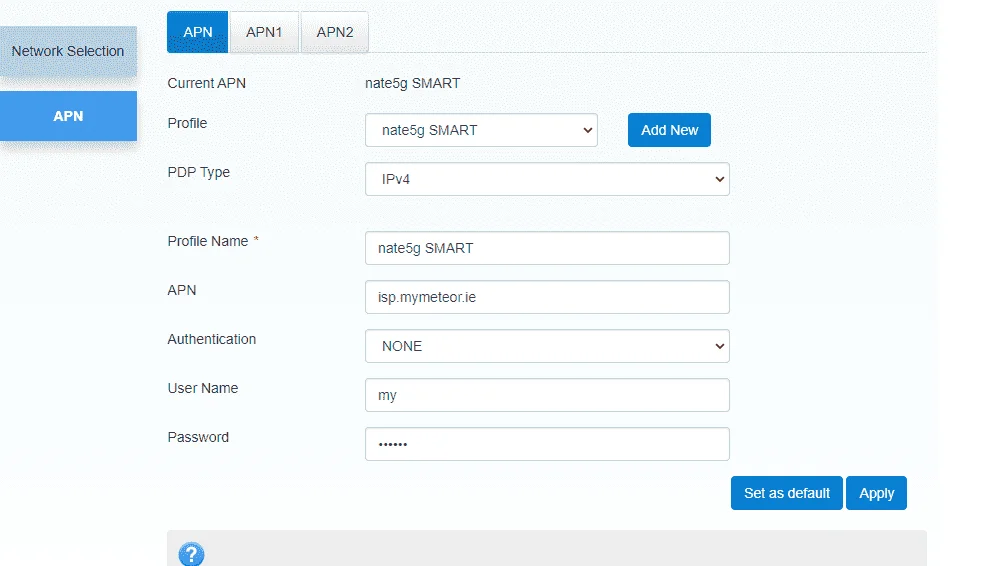
Task: Click the Password label
Action: click(x=198, y=437)
